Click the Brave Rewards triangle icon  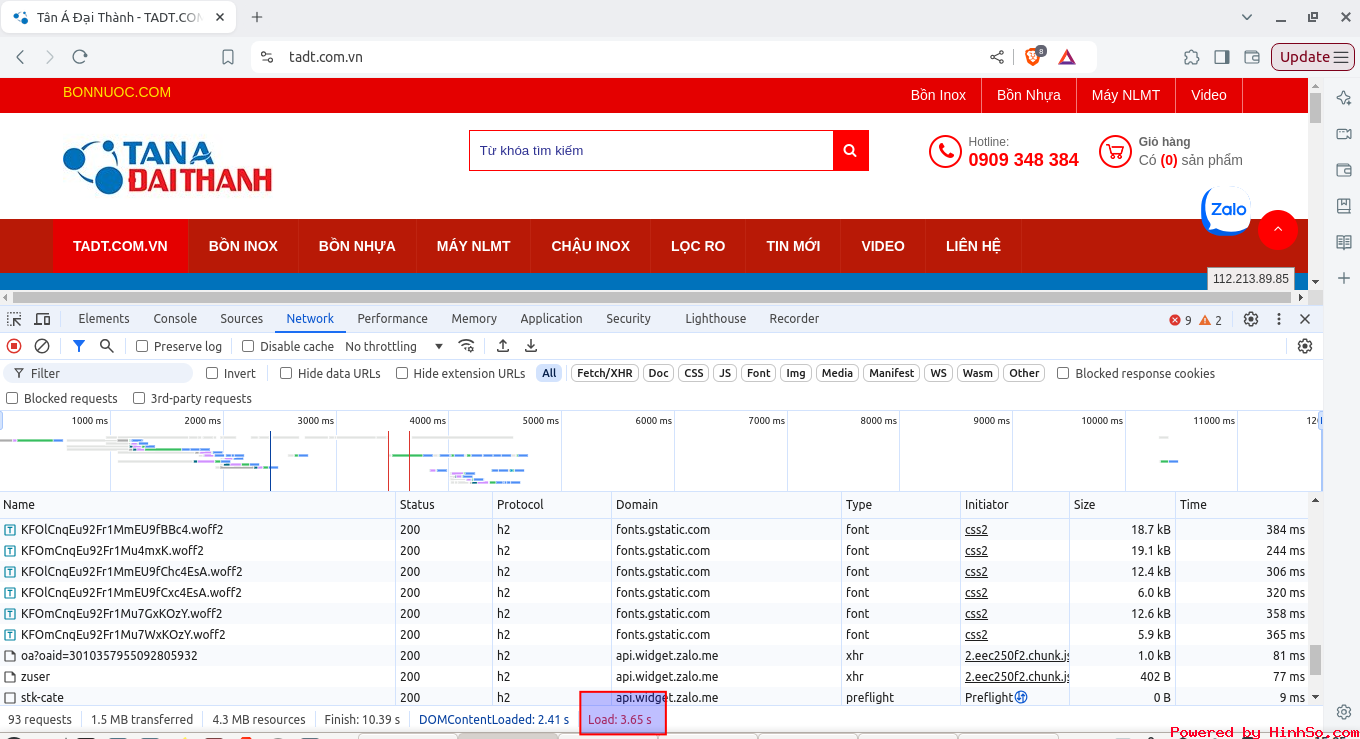[1067, 57]
